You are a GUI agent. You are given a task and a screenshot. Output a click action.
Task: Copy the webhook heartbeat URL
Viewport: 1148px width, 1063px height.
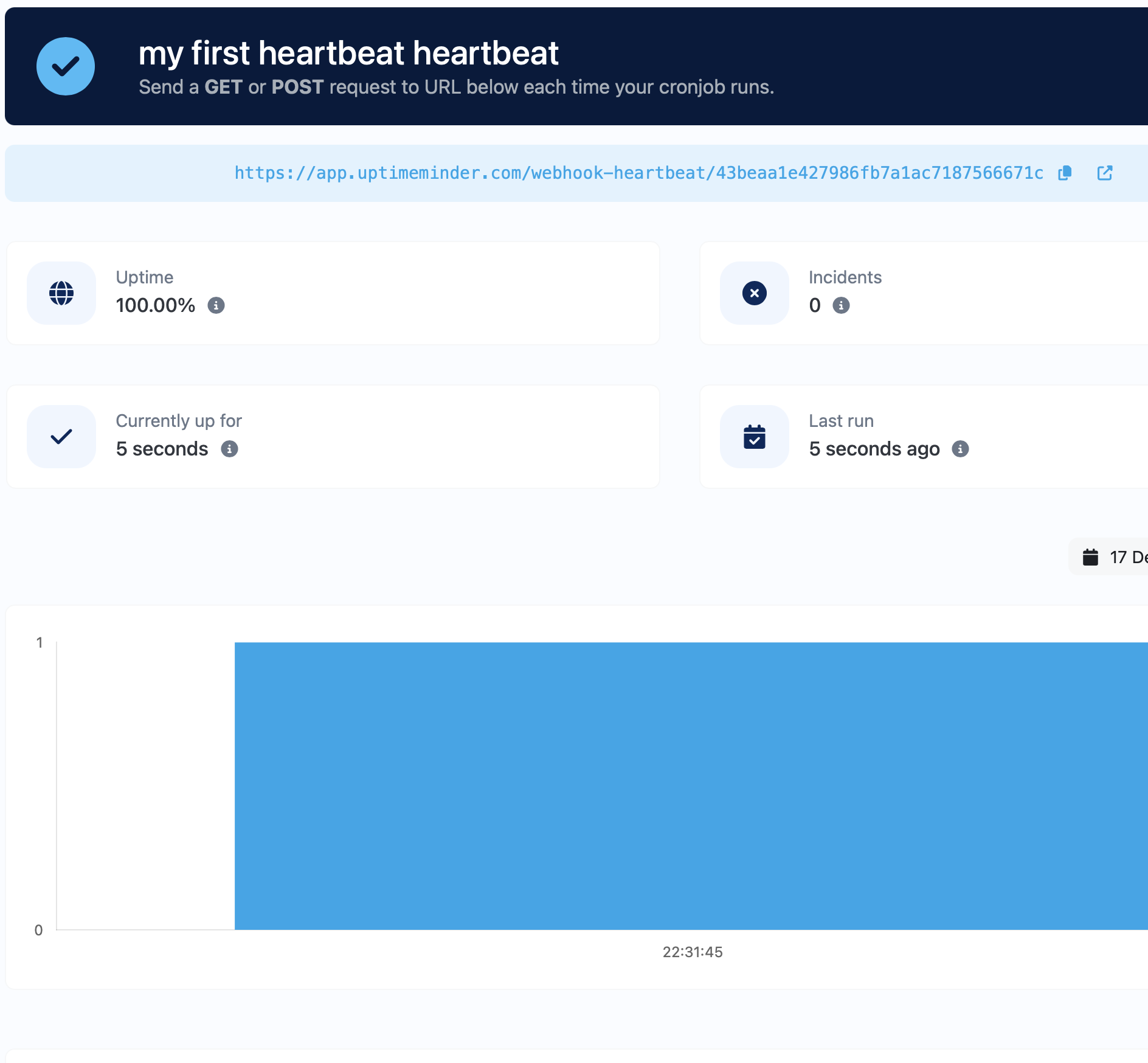tap(1065, 173)
